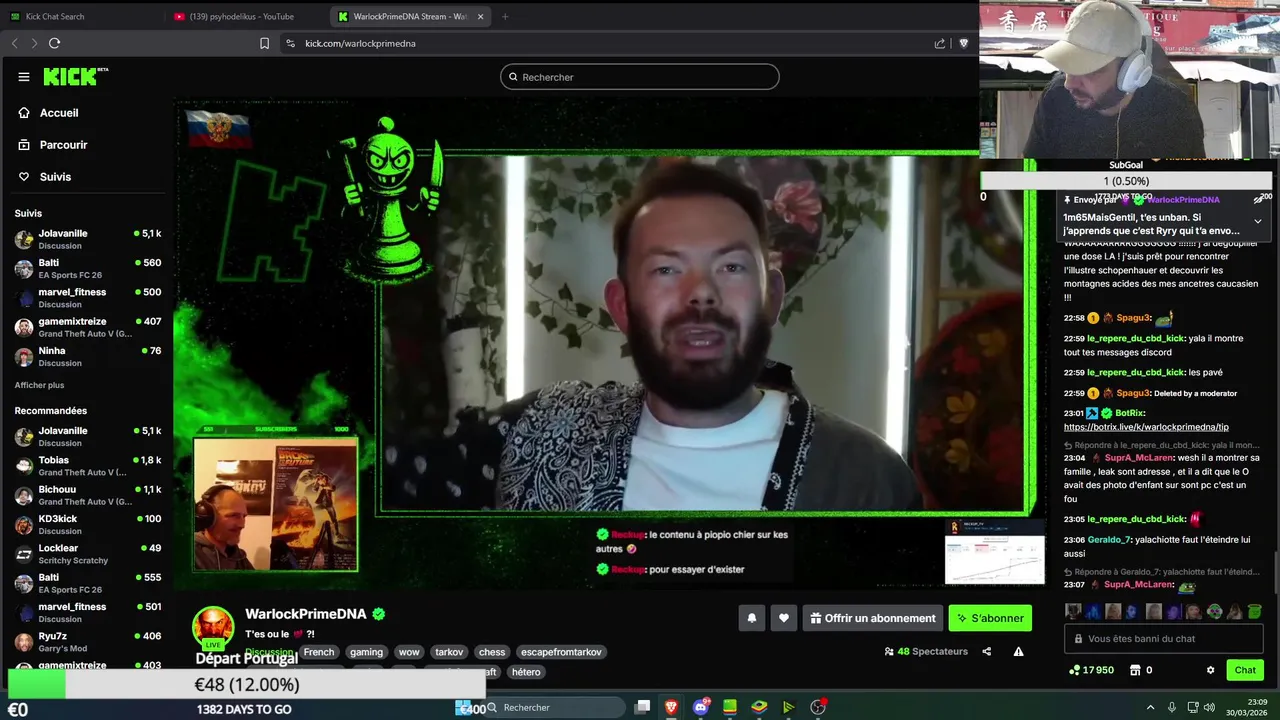Open Discord from the taskbar
This screenshot has width=1280, height=720.
pyautogui.click(x=701, y=707)
